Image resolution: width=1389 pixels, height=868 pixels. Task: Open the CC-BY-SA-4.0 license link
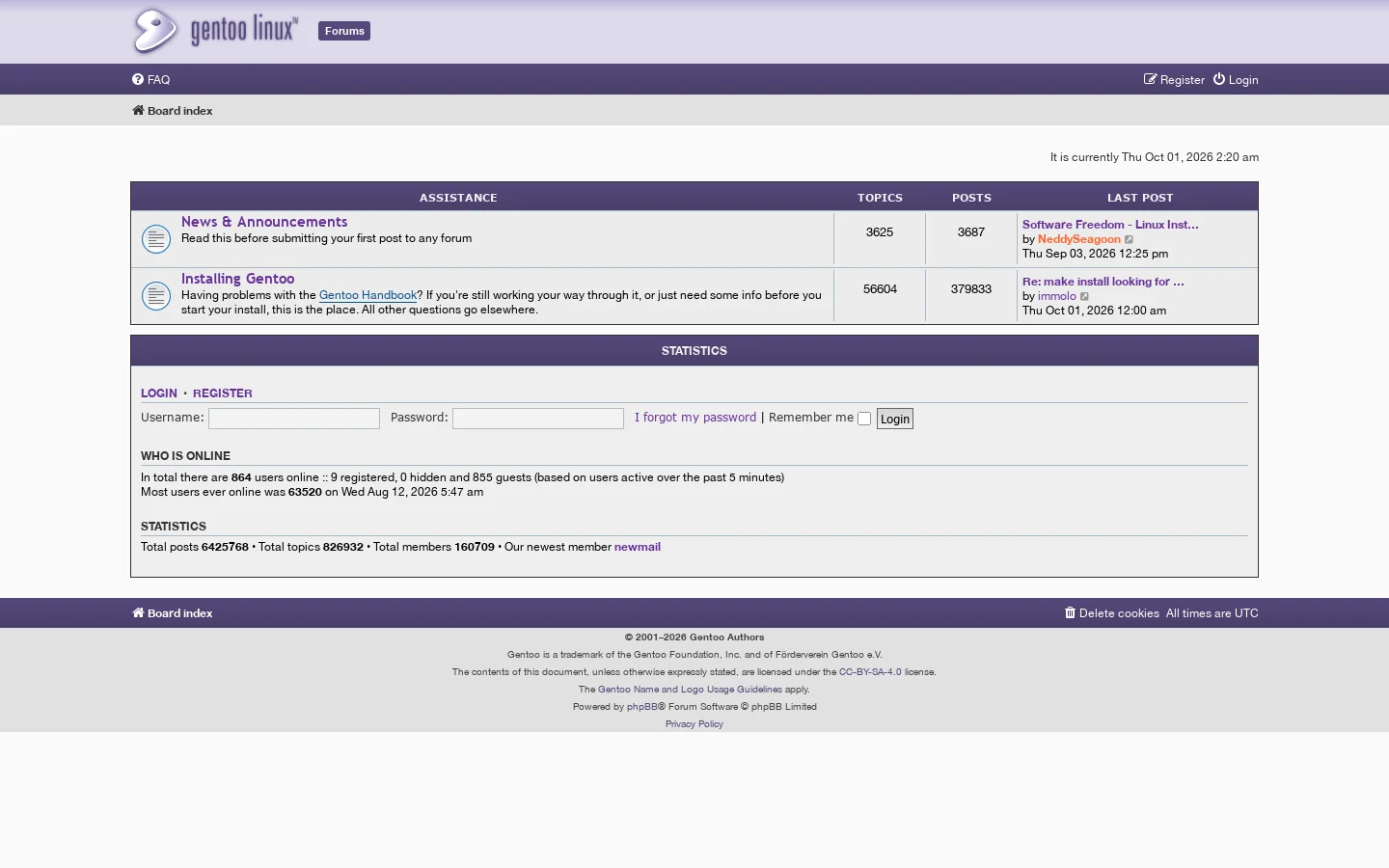click(870, 672)
